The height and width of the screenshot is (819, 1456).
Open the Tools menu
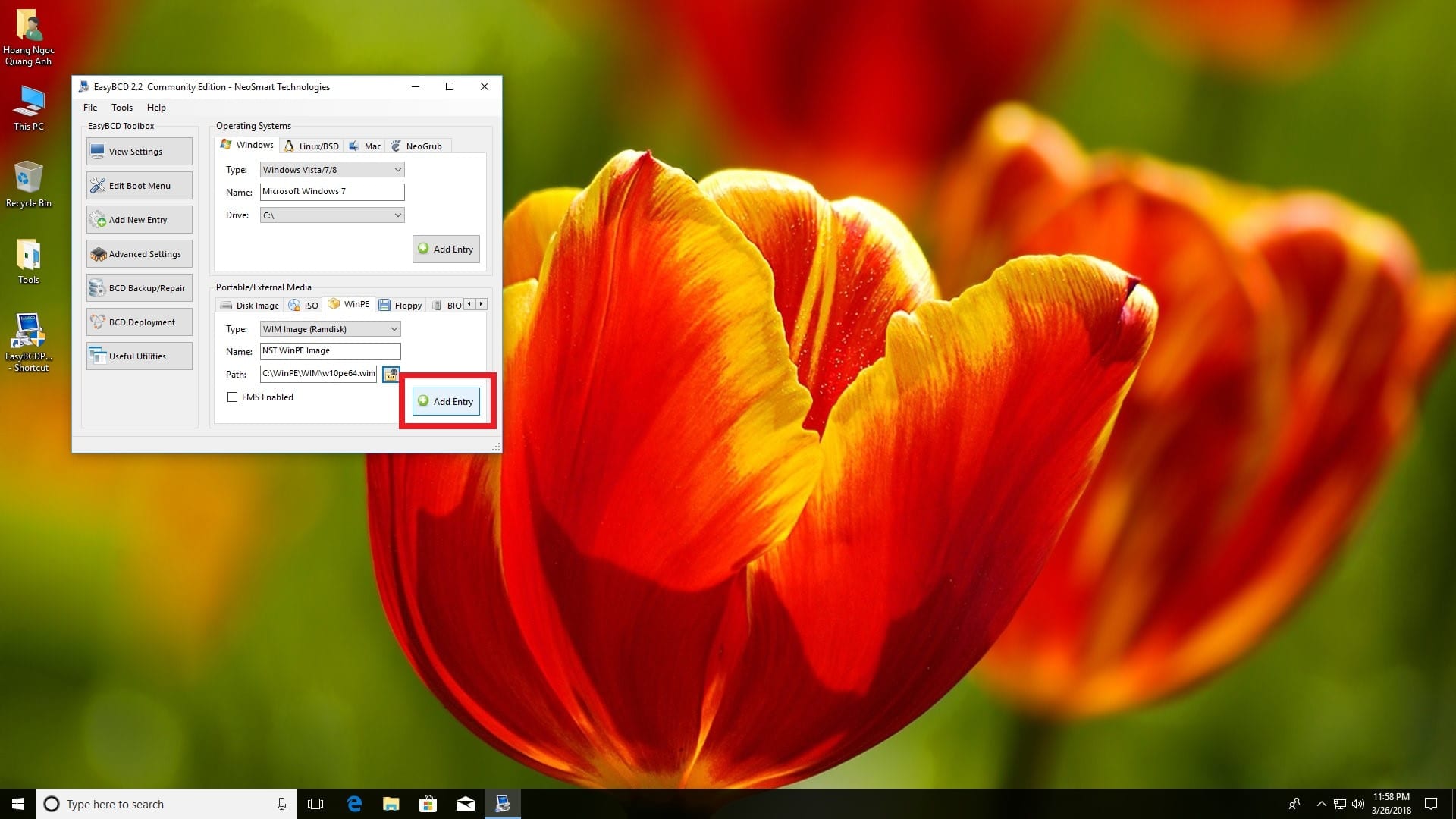[122, 108]
